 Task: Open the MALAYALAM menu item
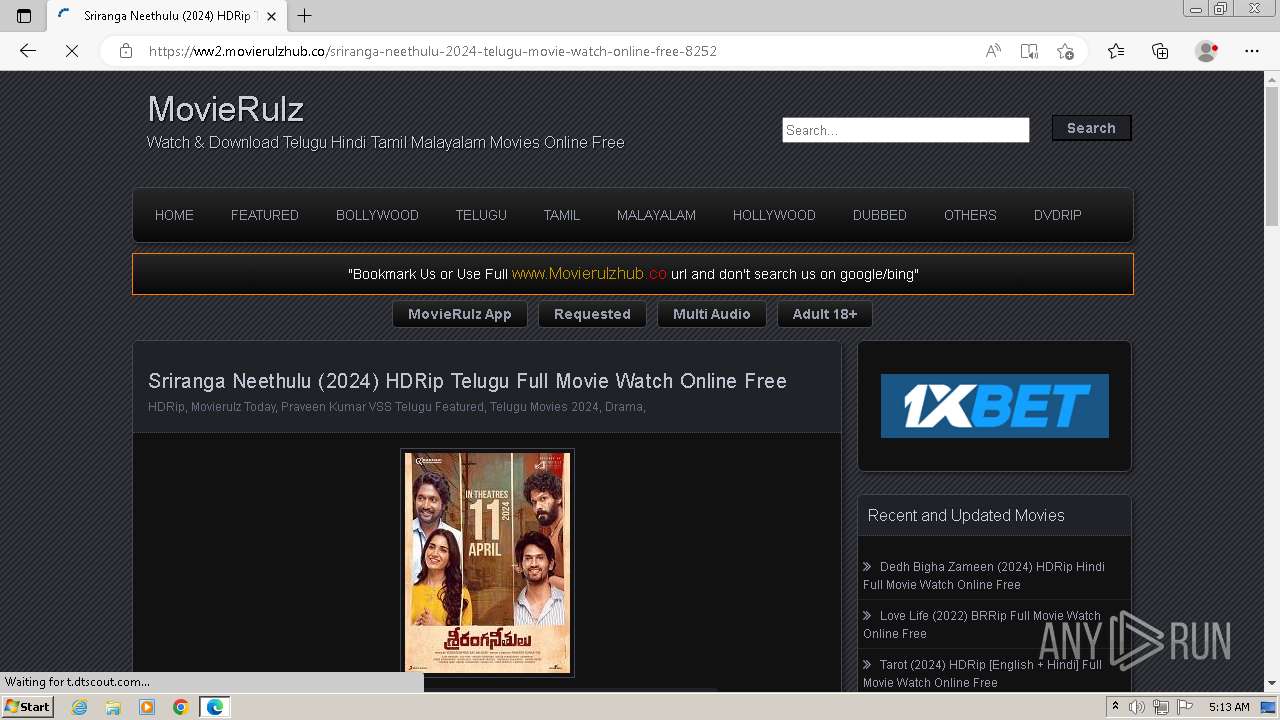[656, 215]
